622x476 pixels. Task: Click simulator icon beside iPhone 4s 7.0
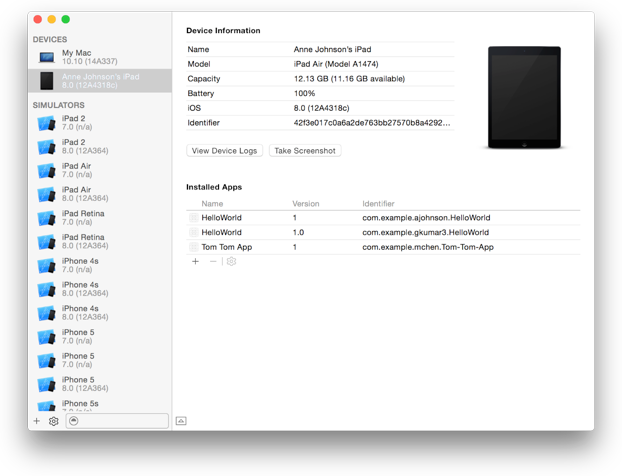coord(46,266)
